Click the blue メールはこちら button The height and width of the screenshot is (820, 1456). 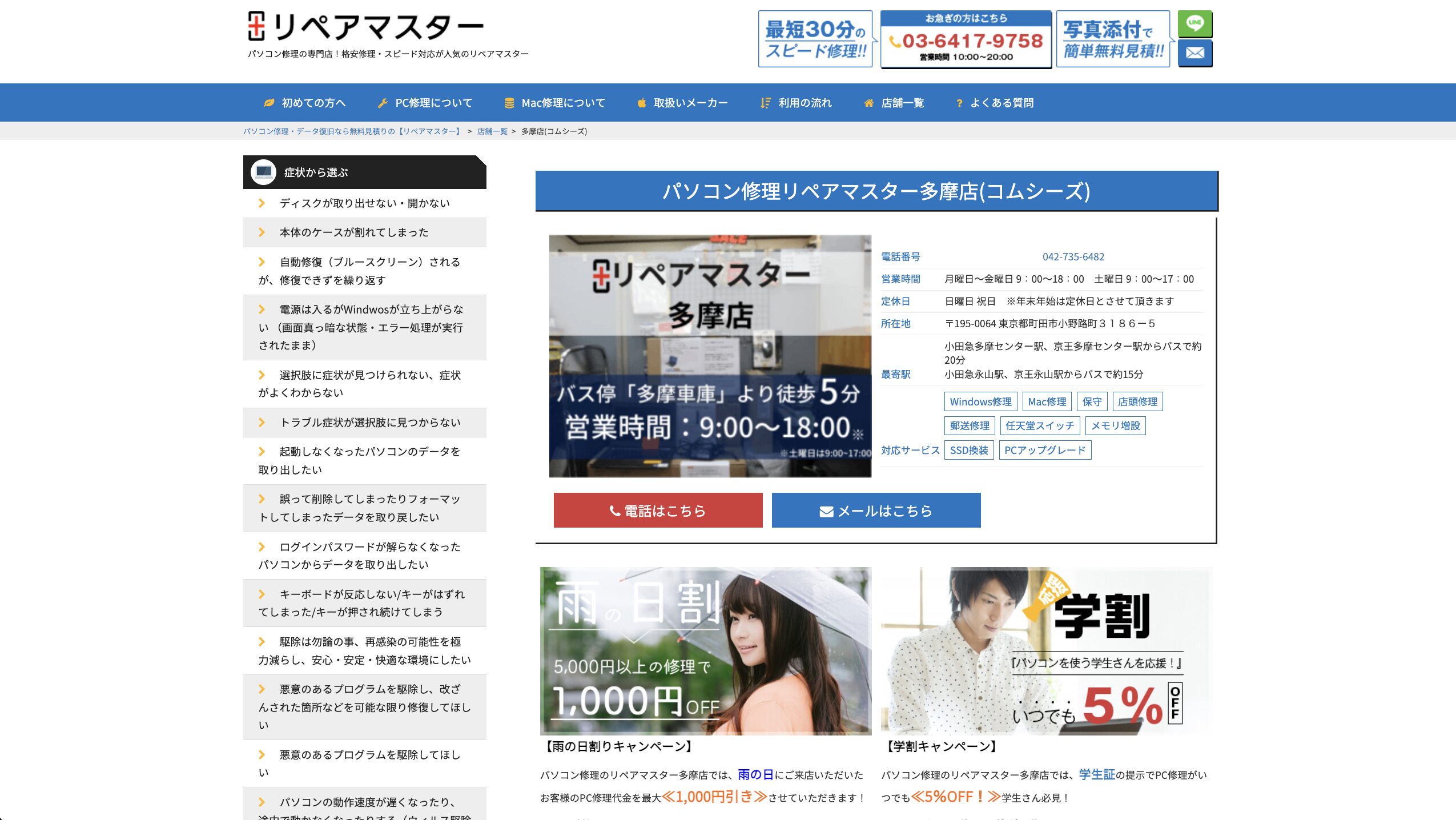(x=876, y=511)
